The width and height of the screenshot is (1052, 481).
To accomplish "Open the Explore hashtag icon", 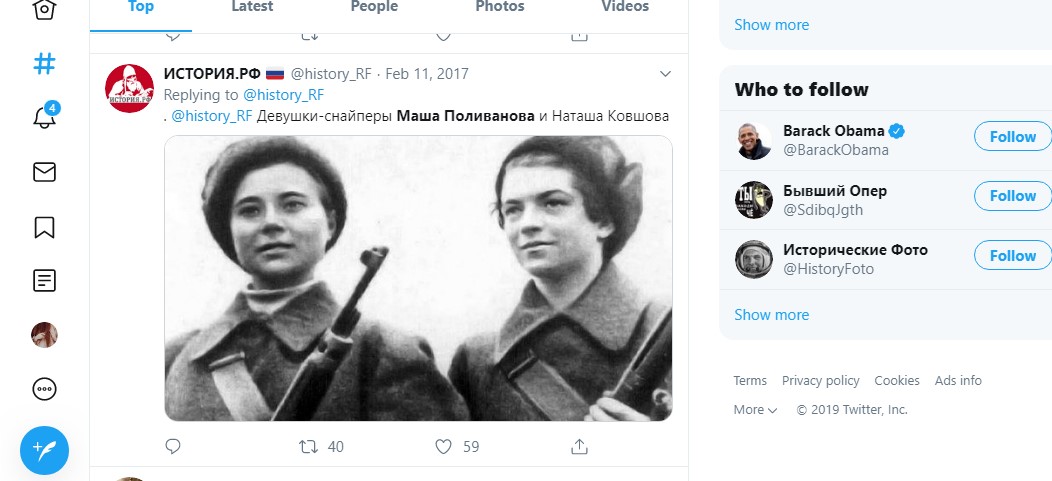I will point(44,64).
